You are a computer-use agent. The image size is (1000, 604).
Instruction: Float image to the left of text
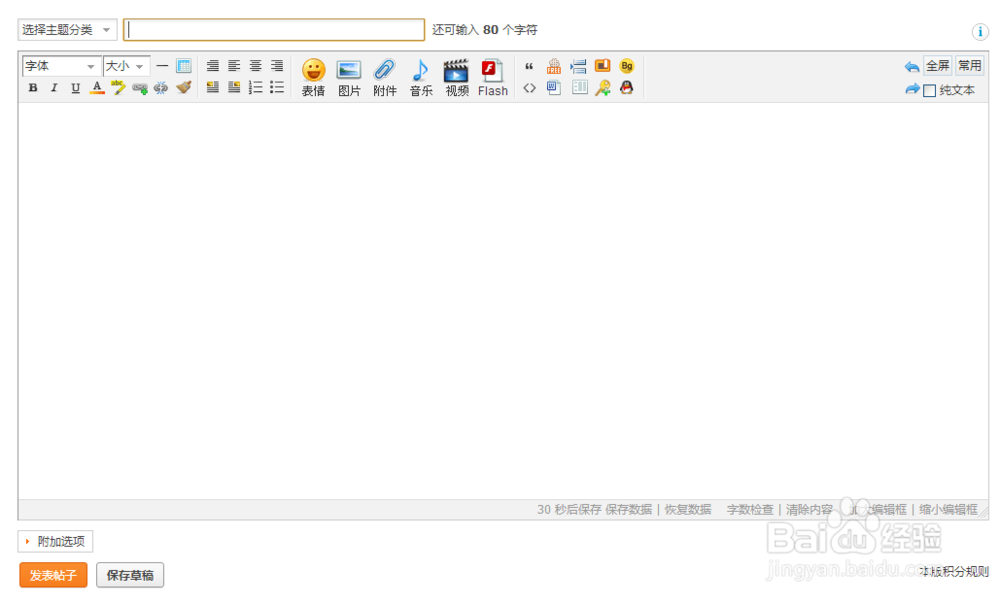[x=213, y=87]
